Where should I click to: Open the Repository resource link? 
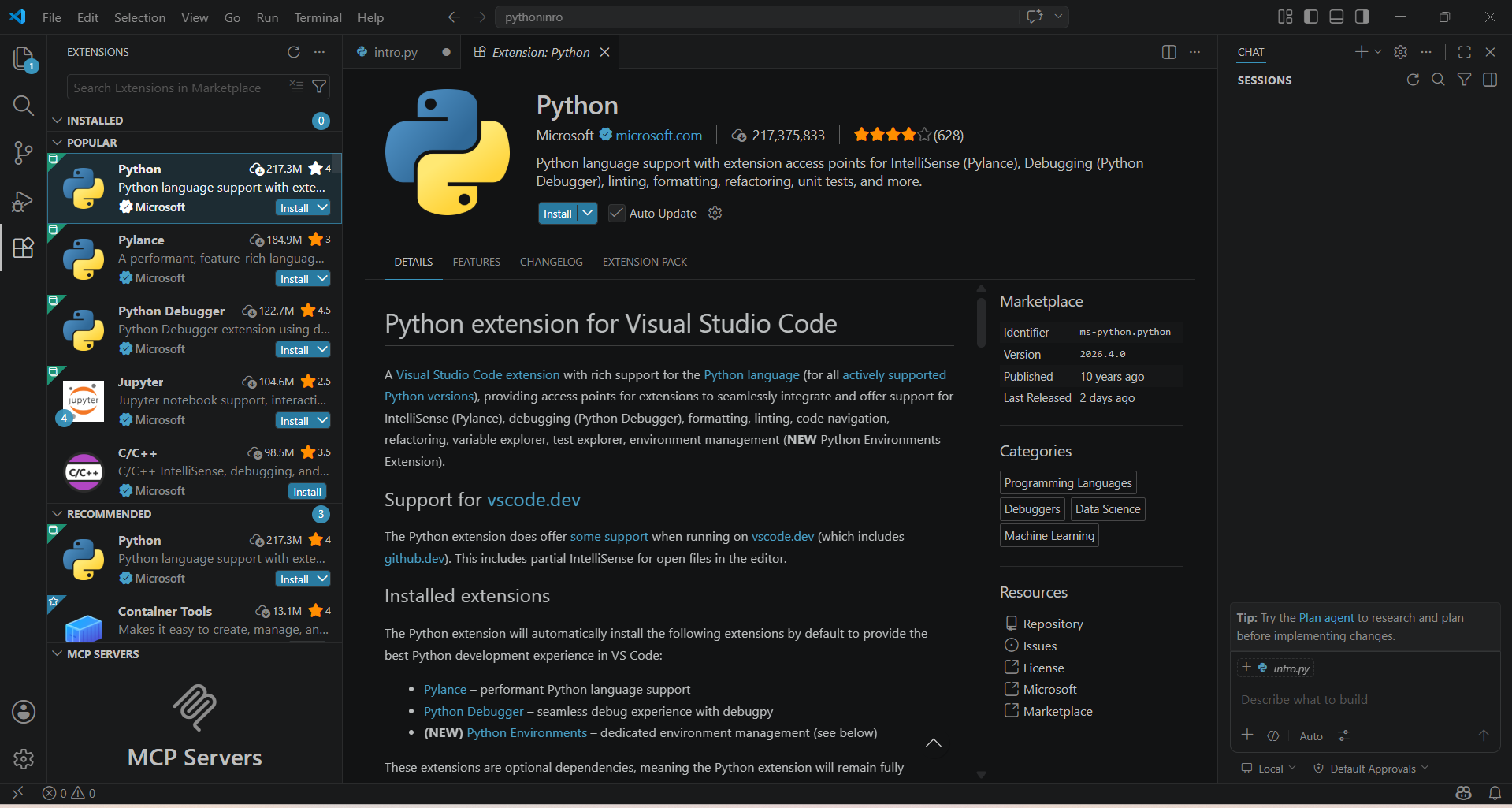1053,624
